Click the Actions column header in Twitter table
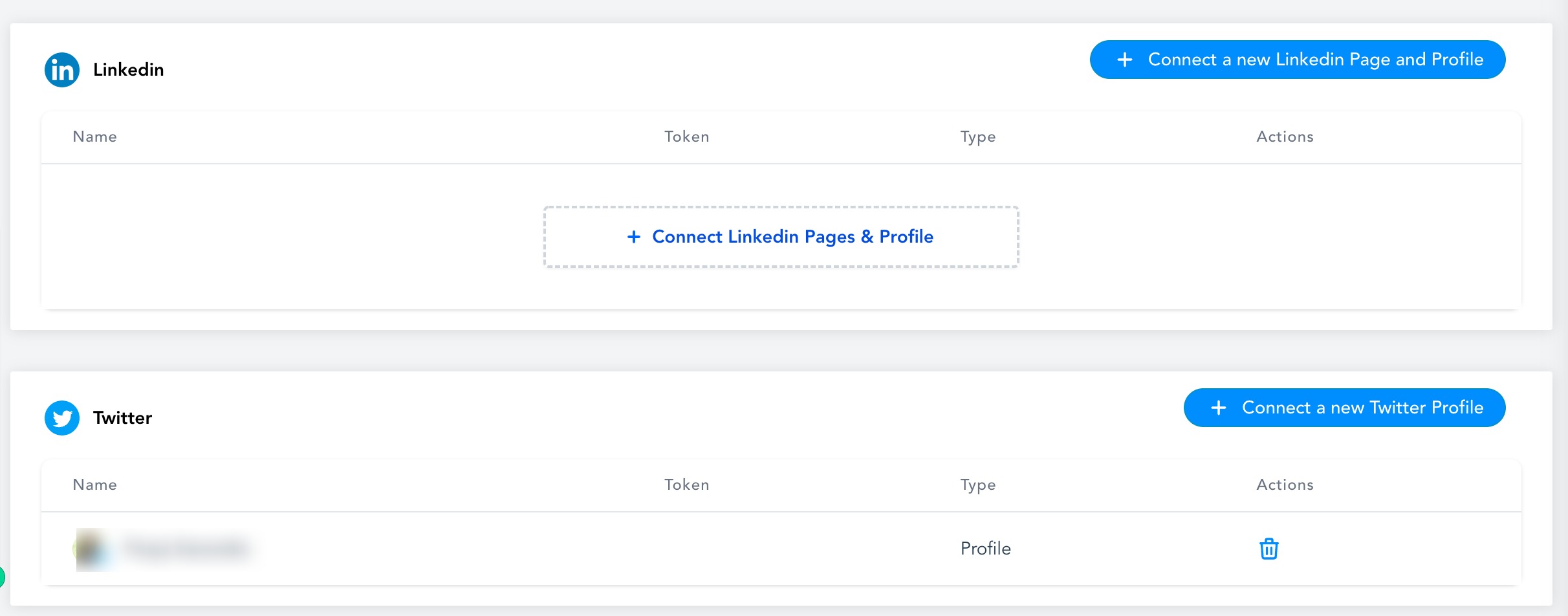1568x616 pixels. pyautogui.click(x=1285, y=485)
